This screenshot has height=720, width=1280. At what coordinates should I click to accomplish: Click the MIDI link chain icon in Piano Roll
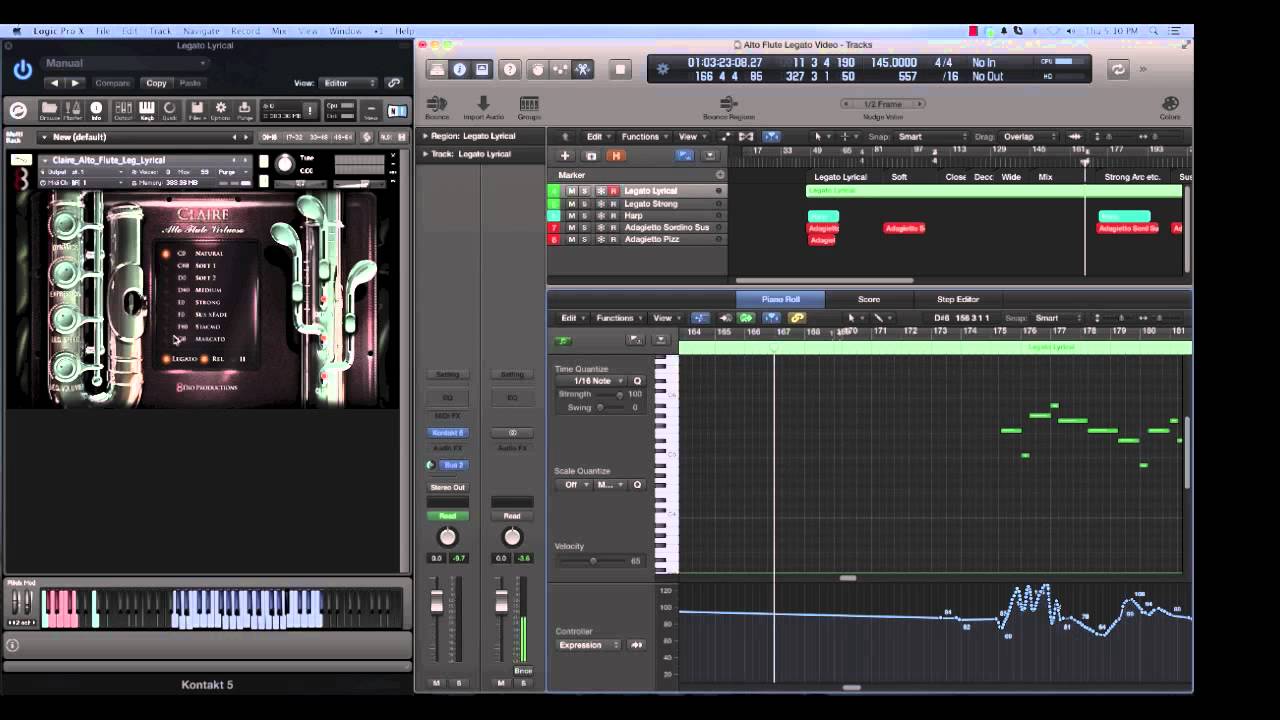click(797, 318)
